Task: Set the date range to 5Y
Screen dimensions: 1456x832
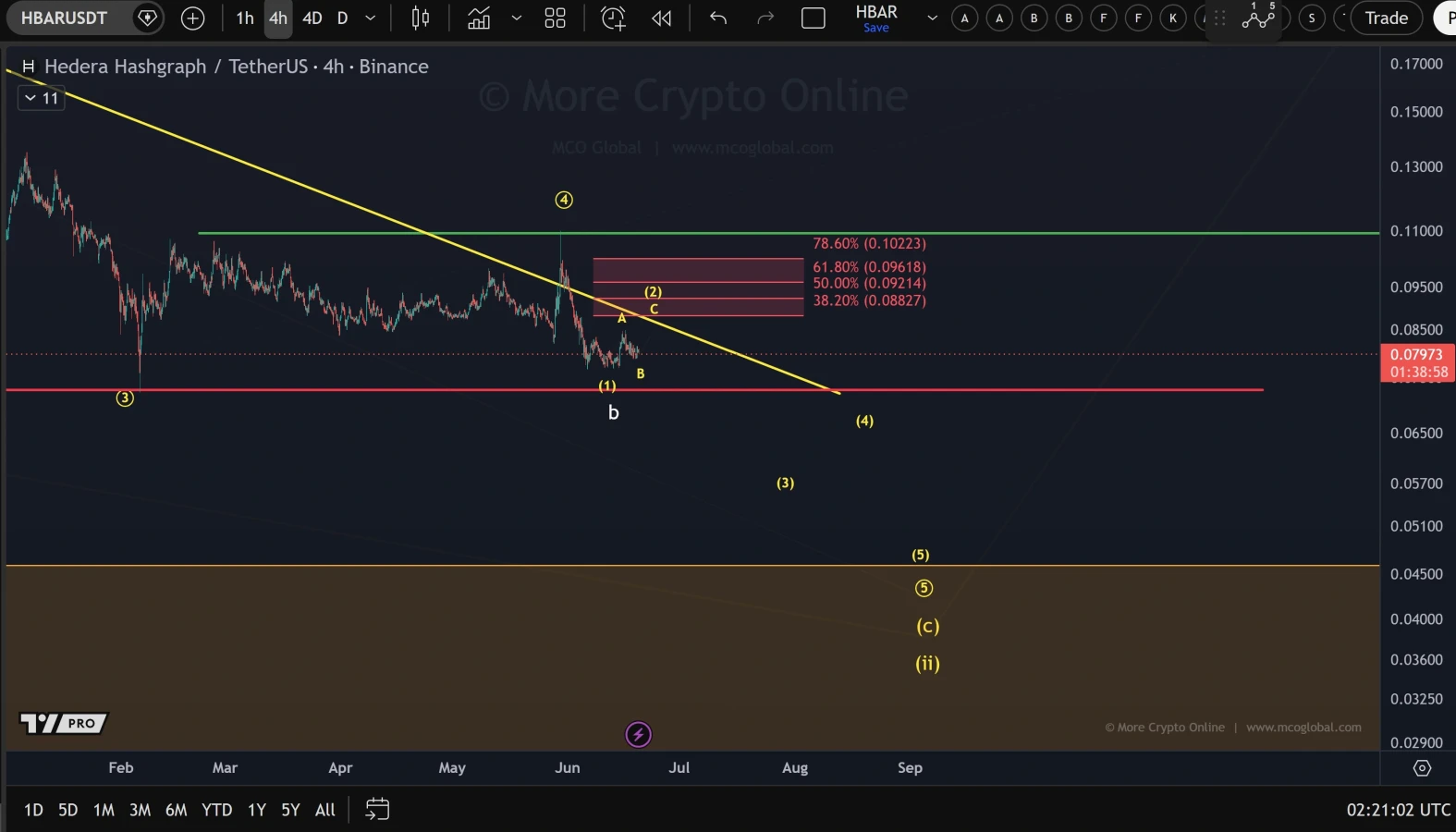Action: [290, 810]
